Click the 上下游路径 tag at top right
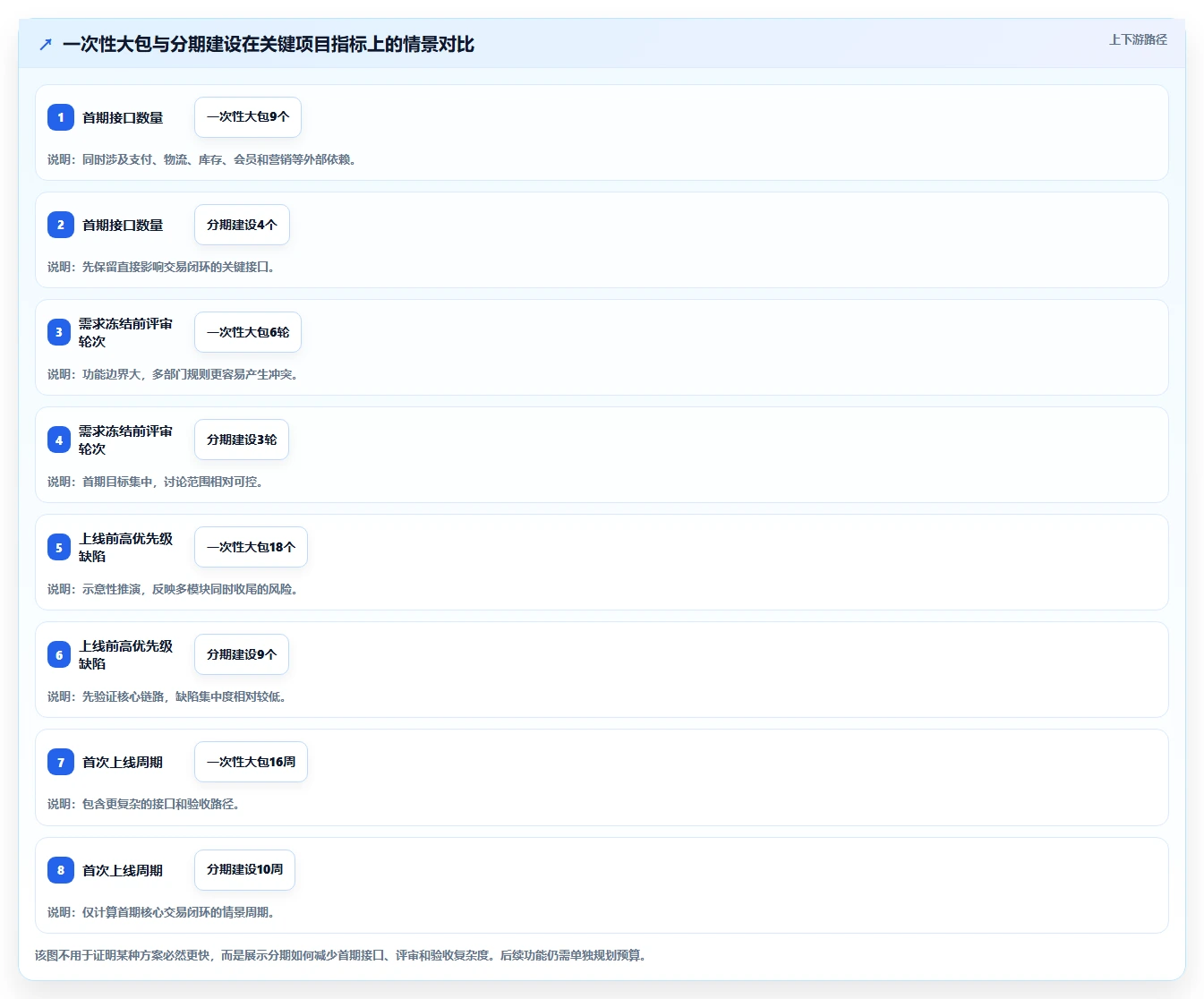The image size is (1204, 999). 1138,39
